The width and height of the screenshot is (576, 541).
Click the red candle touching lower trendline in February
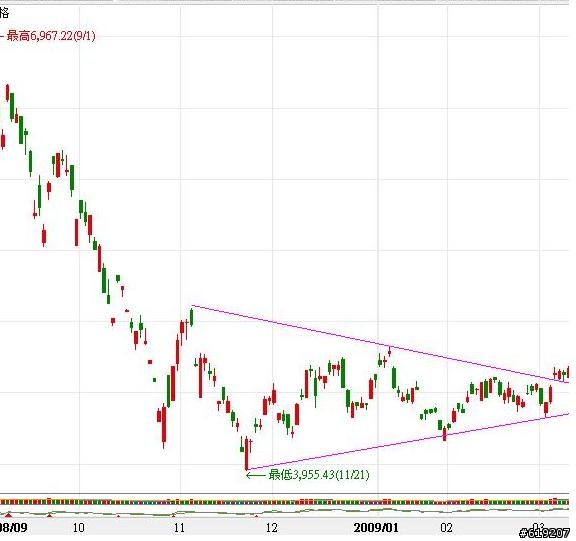pyautogui.click(x=444, y=434)
